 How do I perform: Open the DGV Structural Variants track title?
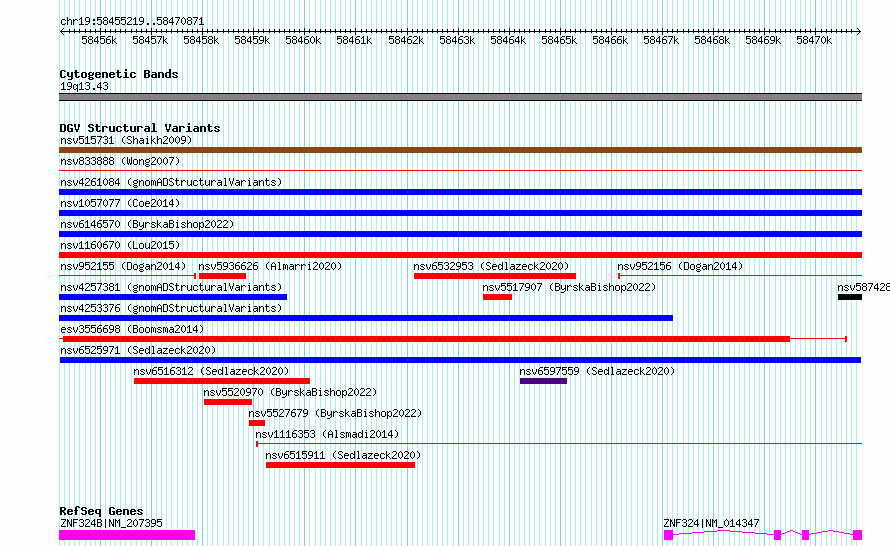pyautogui.click(x=140, y=128)
